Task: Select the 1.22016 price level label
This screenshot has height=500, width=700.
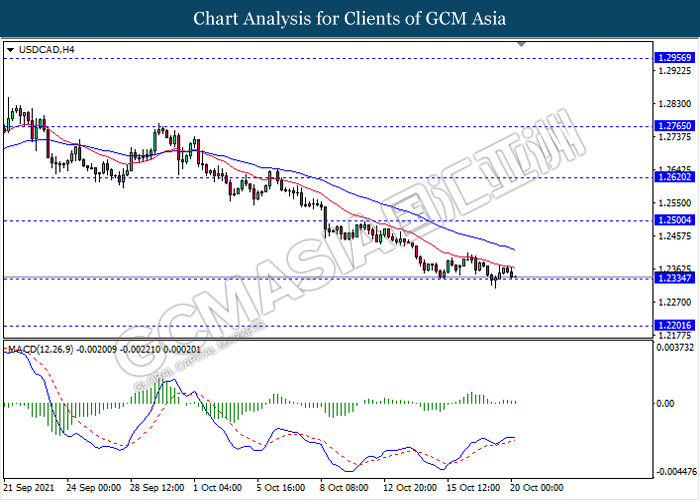Action: 675,325
